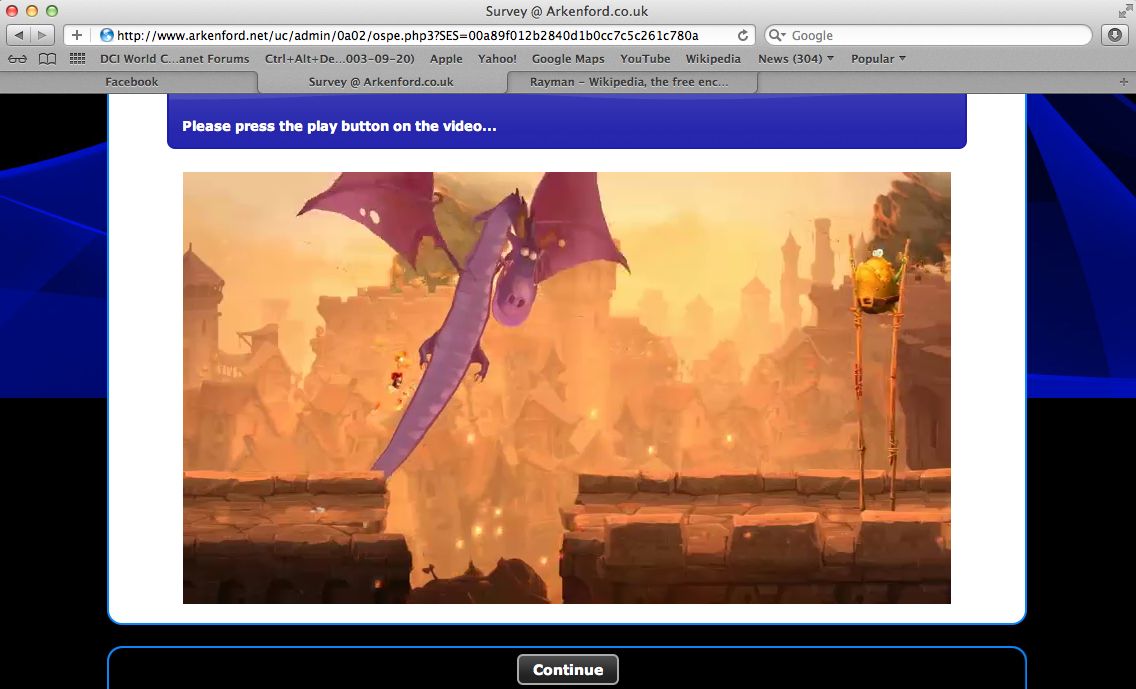Click the Safari back arrow button

tap(19, 35)
